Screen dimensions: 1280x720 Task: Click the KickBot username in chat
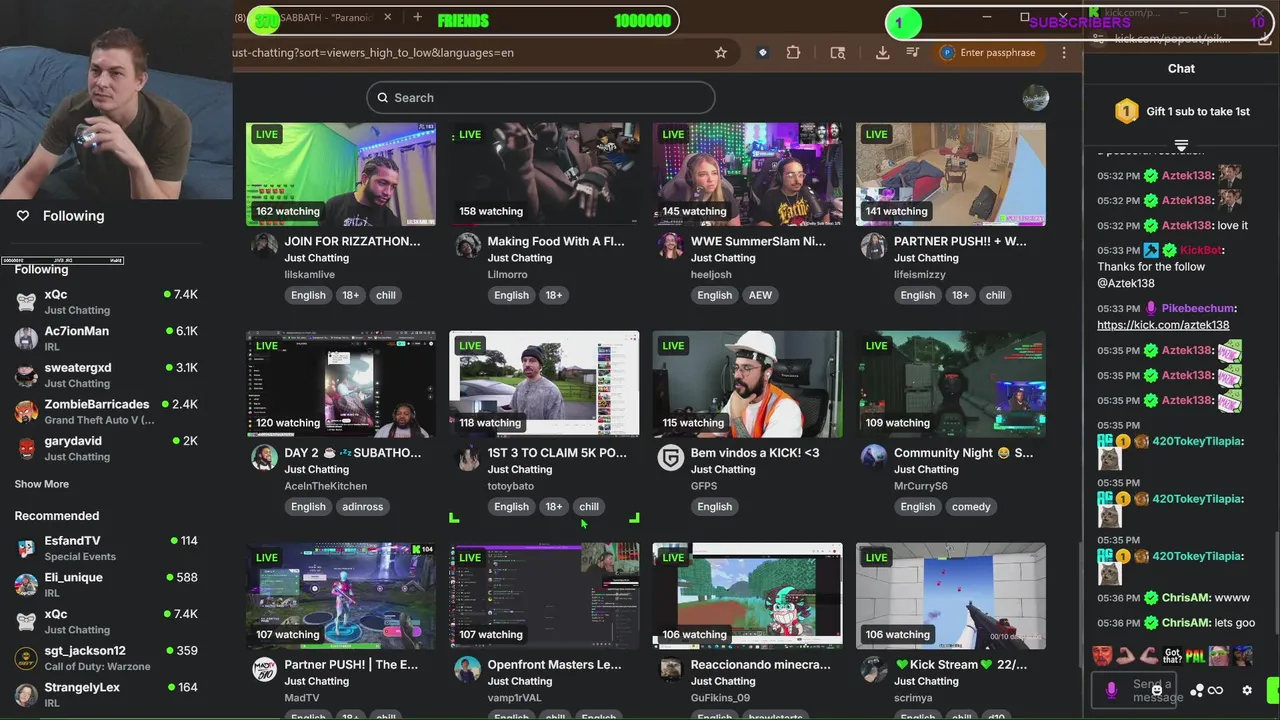[1200, 250]
